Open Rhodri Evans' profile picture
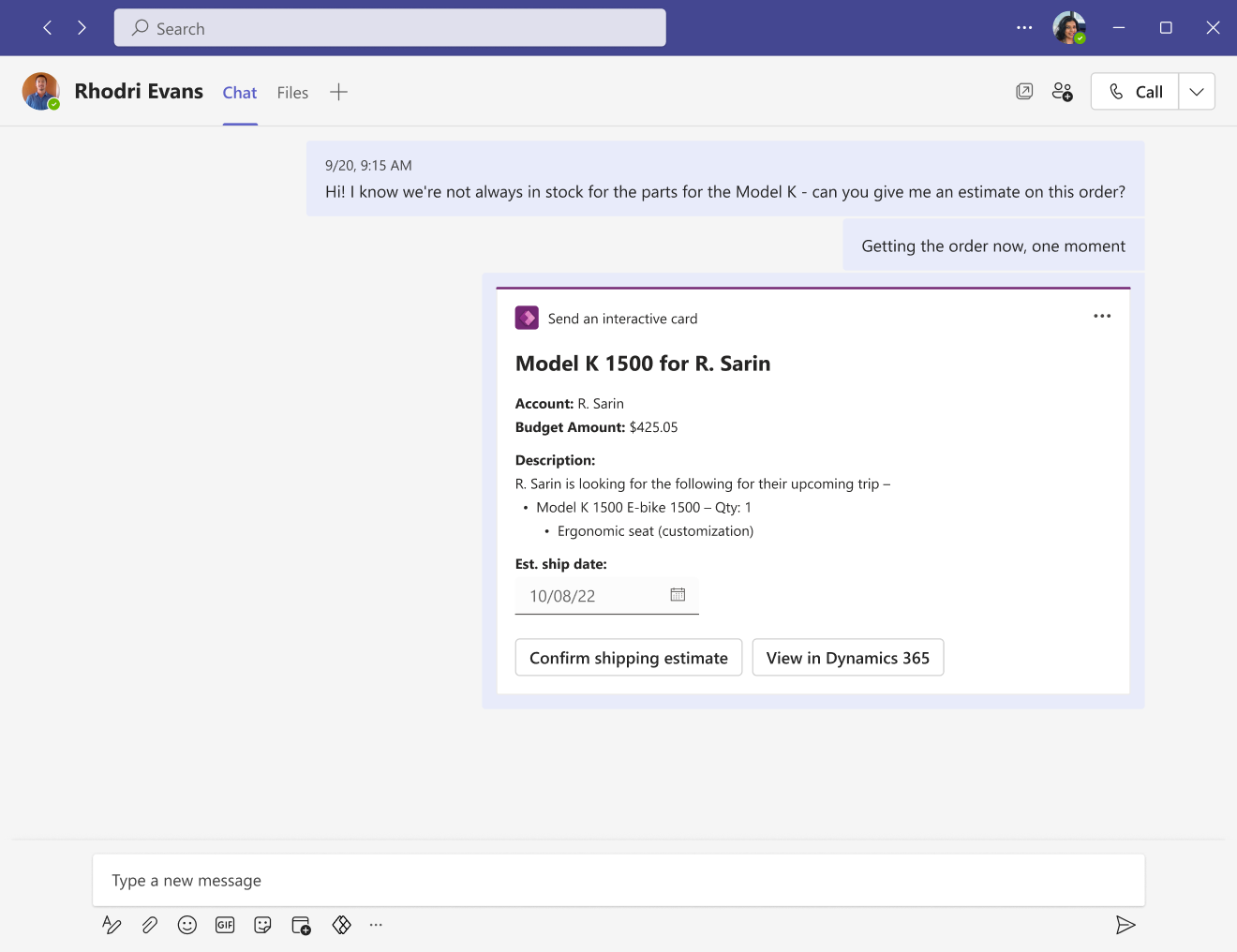This screenshot has width=1237, height=952. 41,91
